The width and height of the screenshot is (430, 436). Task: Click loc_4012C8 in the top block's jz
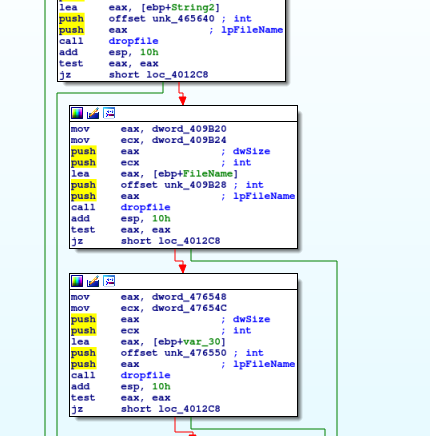tap(177, 75)
